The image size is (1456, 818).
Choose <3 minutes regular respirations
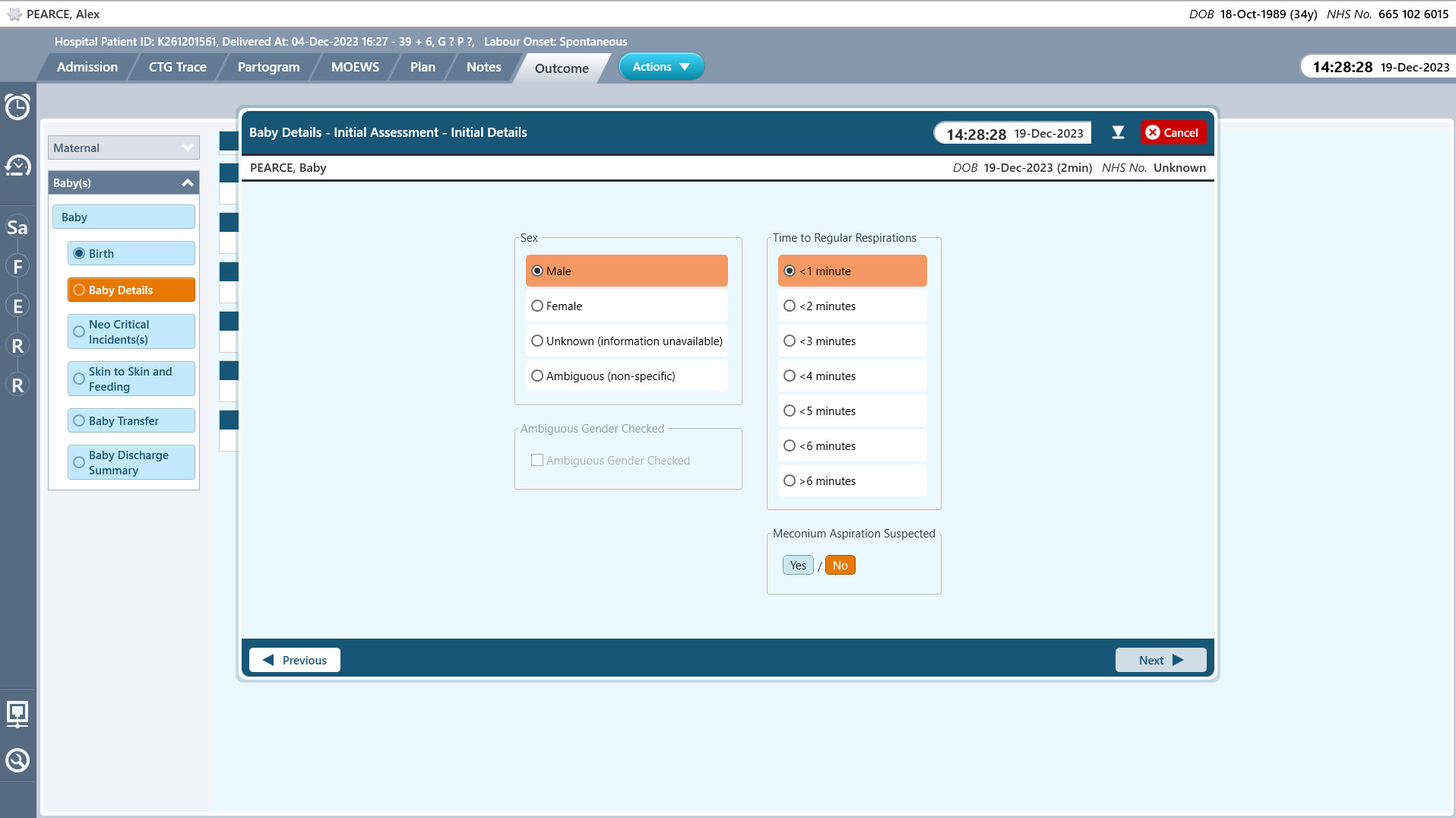point(852,341)
